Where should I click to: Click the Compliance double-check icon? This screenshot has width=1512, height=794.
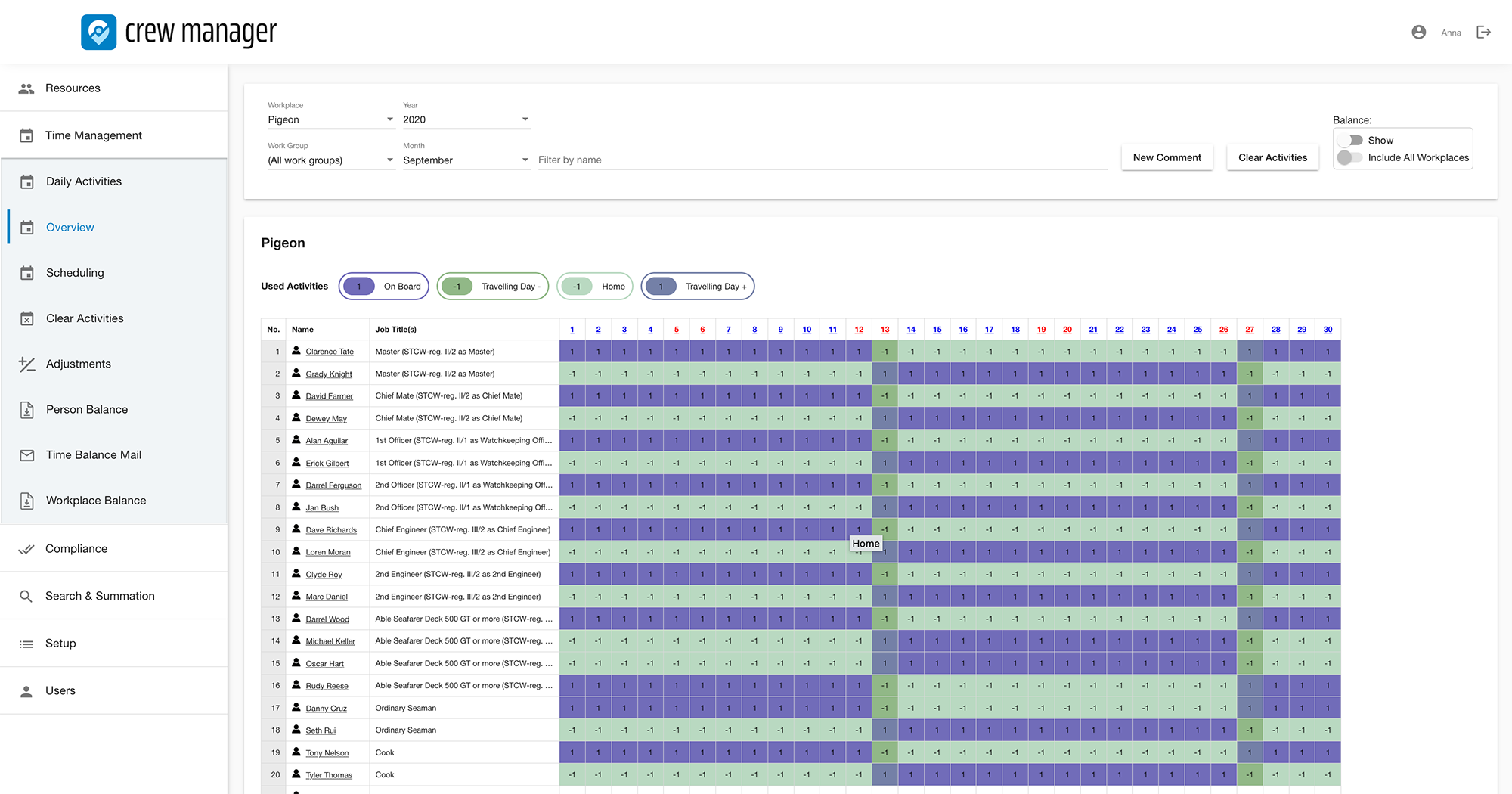[x=26, y=549]
